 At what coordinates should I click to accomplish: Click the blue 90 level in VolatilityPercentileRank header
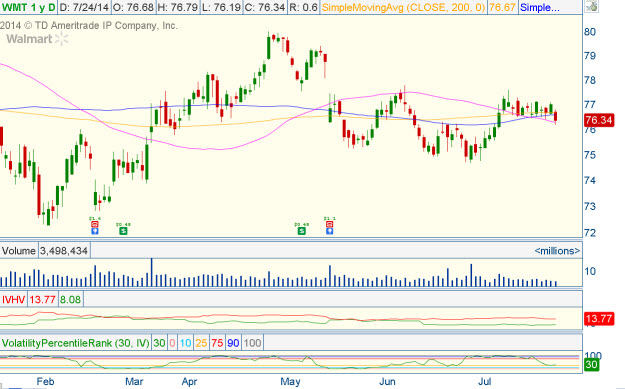[233, 343]
